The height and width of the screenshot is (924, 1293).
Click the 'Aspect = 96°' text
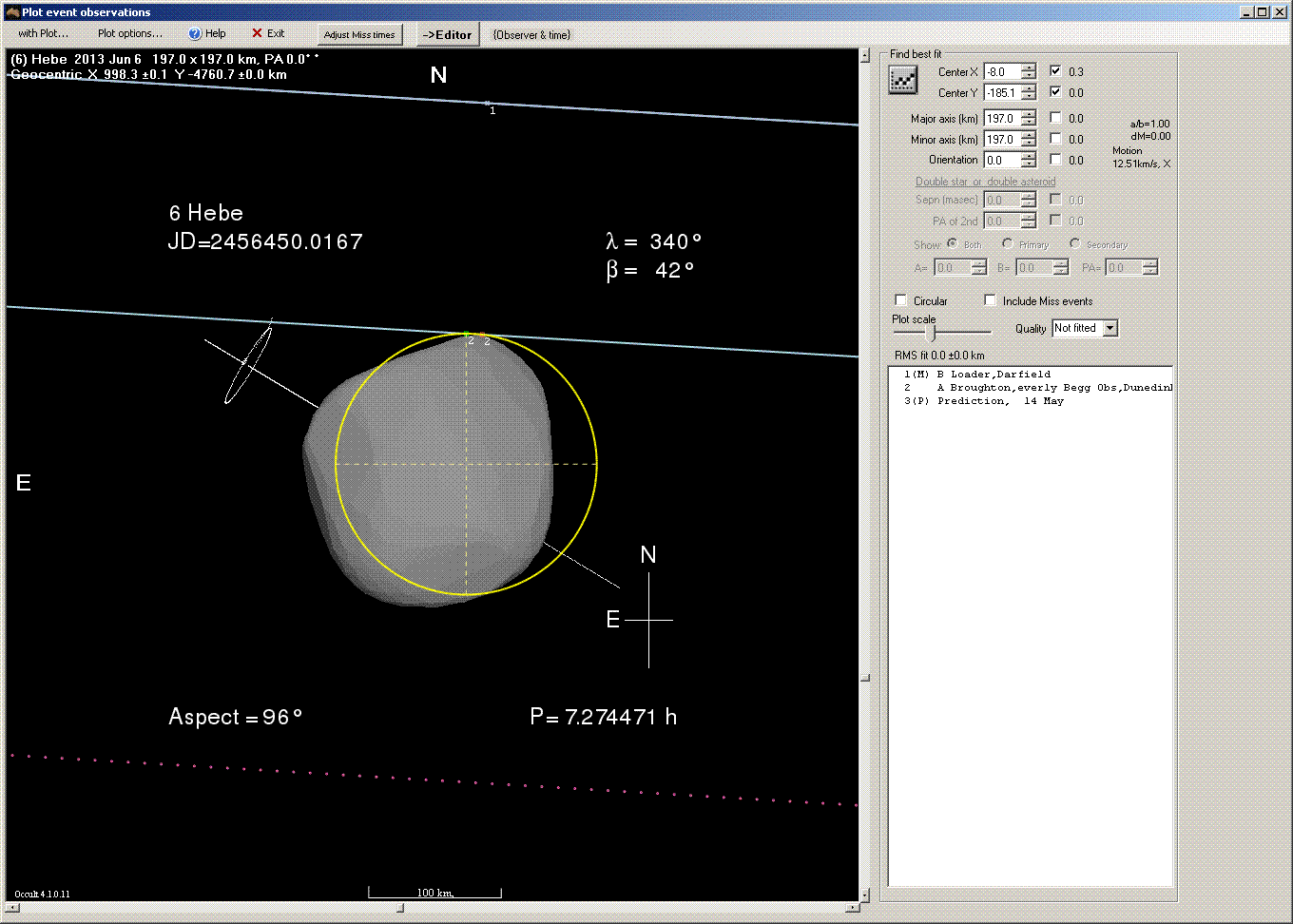point(235,717)
